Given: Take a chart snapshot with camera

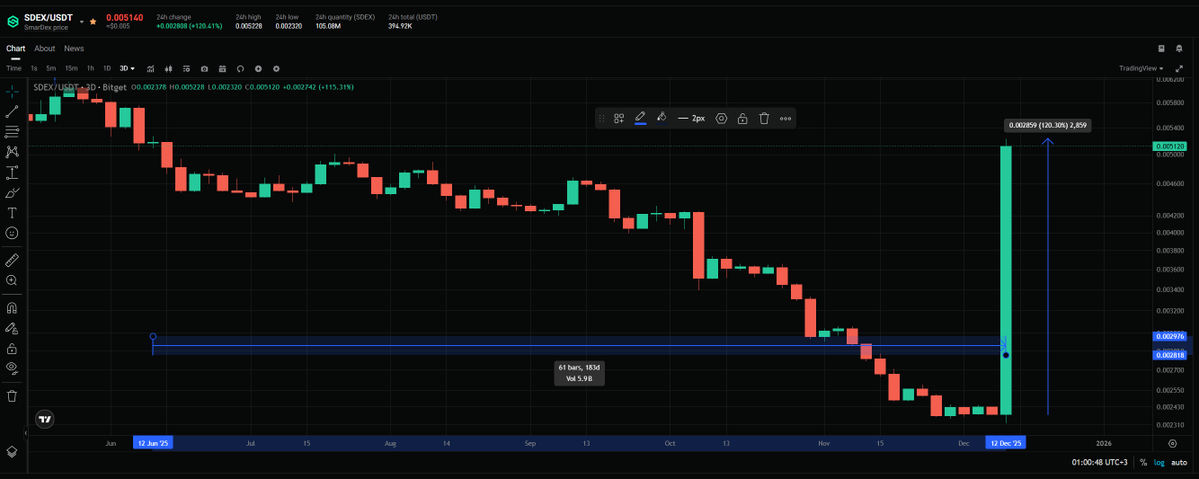Looking at the screenshot, I should click(204, 68).
